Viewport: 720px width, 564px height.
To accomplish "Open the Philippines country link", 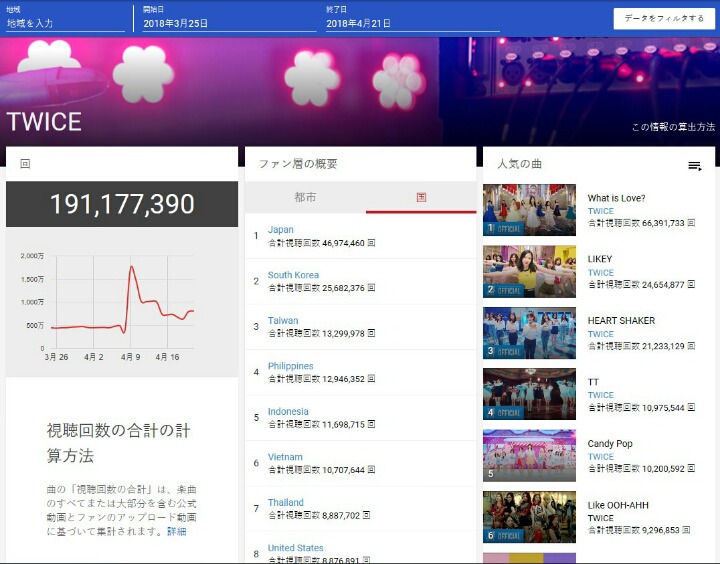I will coord(291,366).
